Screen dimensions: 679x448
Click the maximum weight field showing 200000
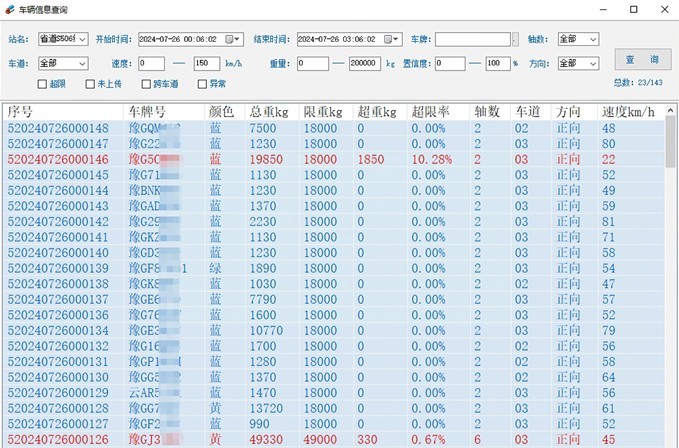pos(363,63)
